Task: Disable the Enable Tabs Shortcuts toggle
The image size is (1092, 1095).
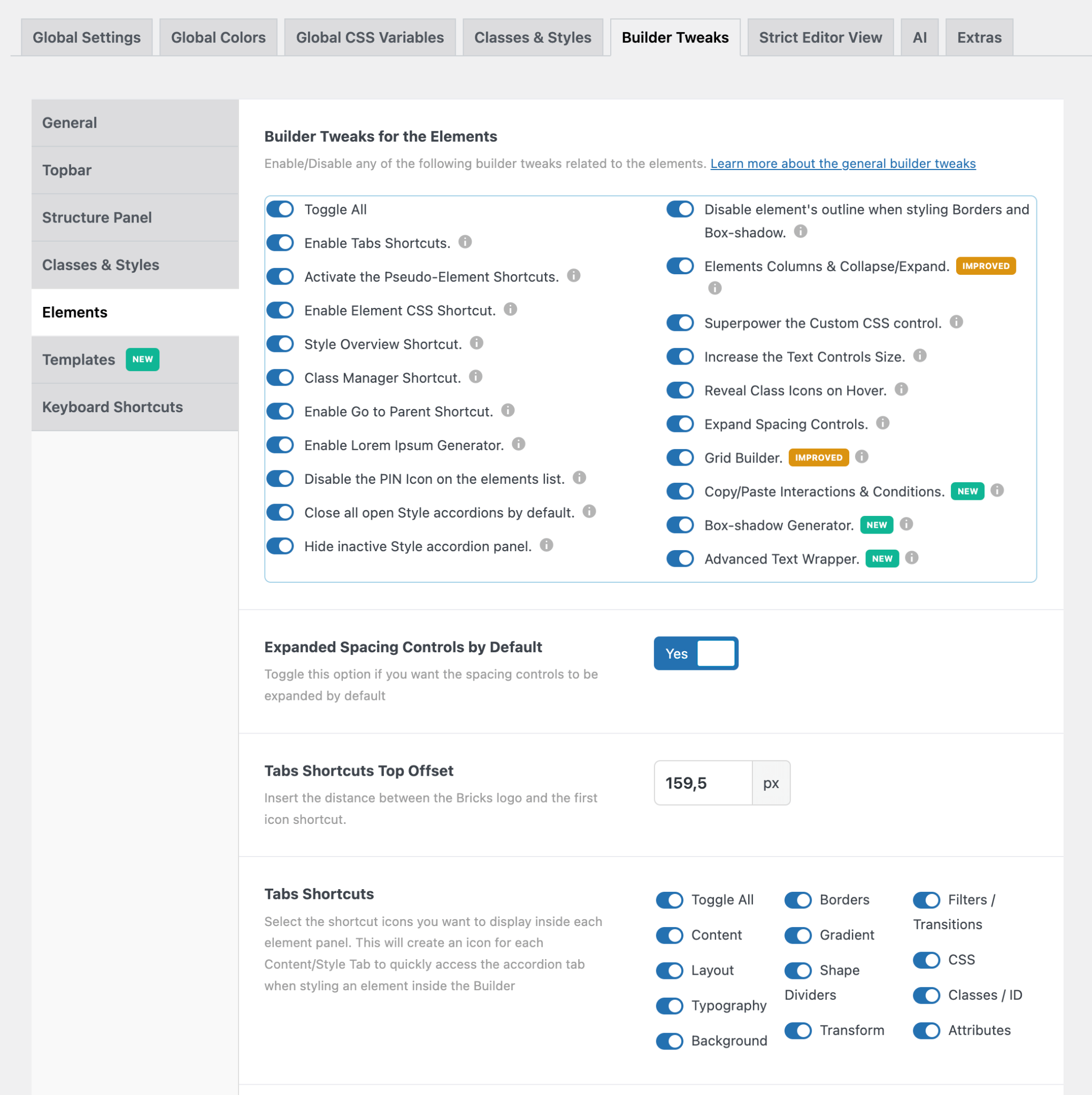Action: [280, 243]
